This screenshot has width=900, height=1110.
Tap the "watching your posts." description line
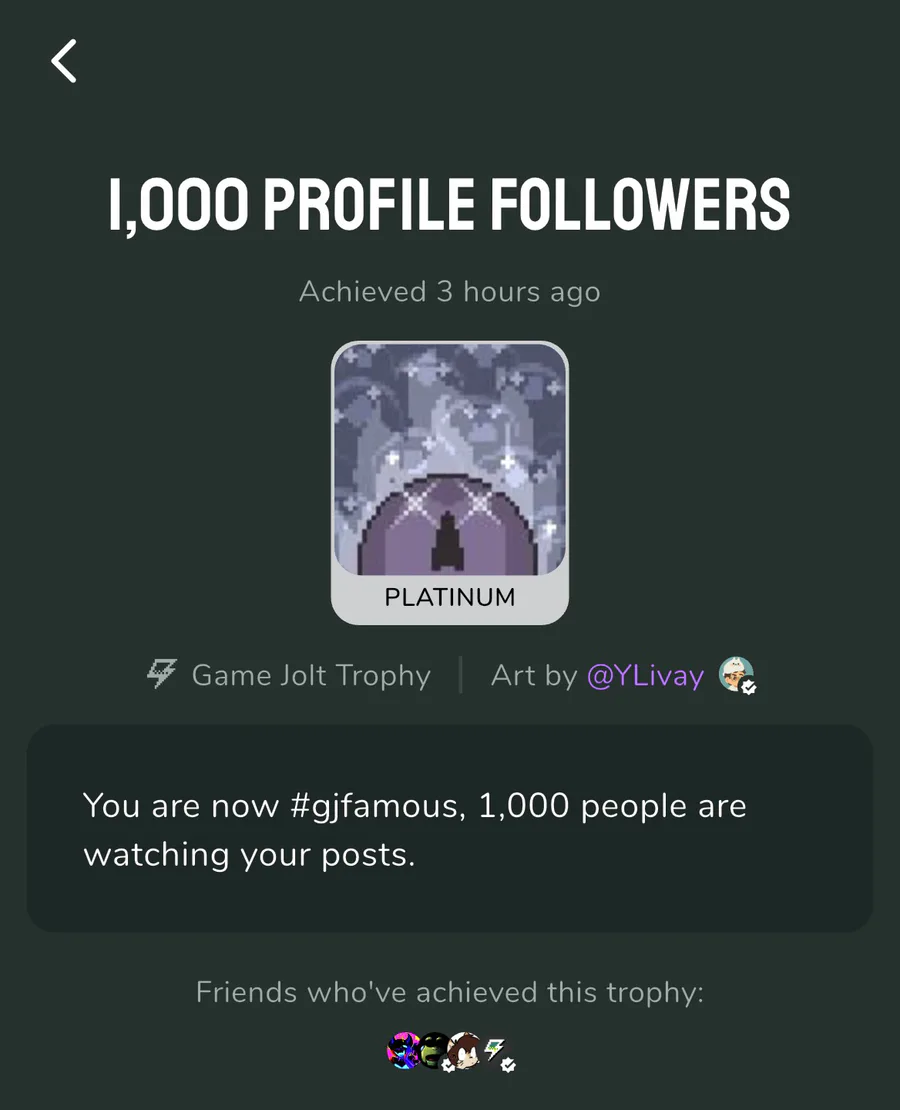pyautogui.click(x=249, y=855)
